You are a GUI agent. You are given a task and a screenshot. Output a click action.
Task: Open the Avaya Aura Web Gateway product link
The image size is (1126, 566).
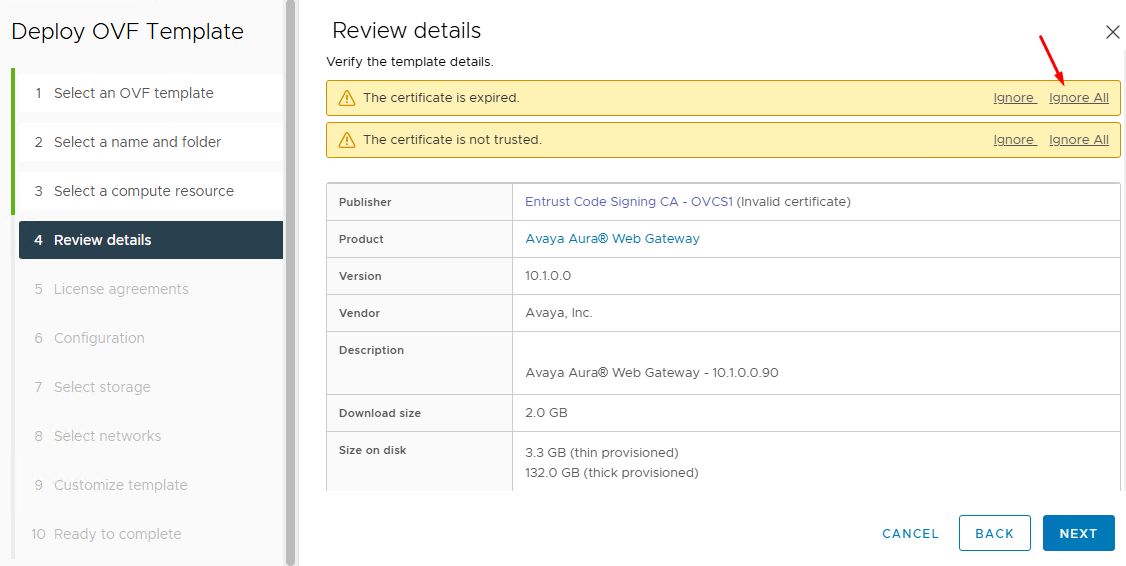612,239
